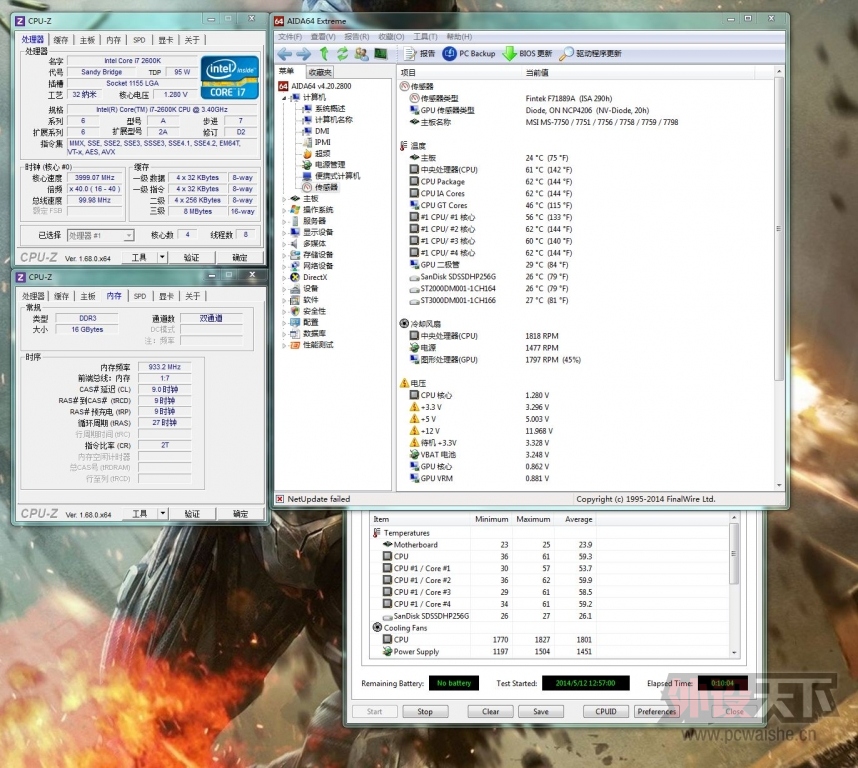The width and height of the screenshot is (858, 768).
Task: Click AIDA64 green up-level arrow icon
Action: [x=324, y=54]
